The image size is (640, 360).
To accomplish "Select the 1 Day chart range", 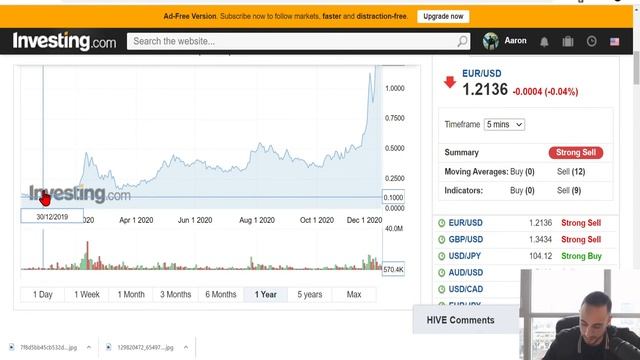I will 42,294.
